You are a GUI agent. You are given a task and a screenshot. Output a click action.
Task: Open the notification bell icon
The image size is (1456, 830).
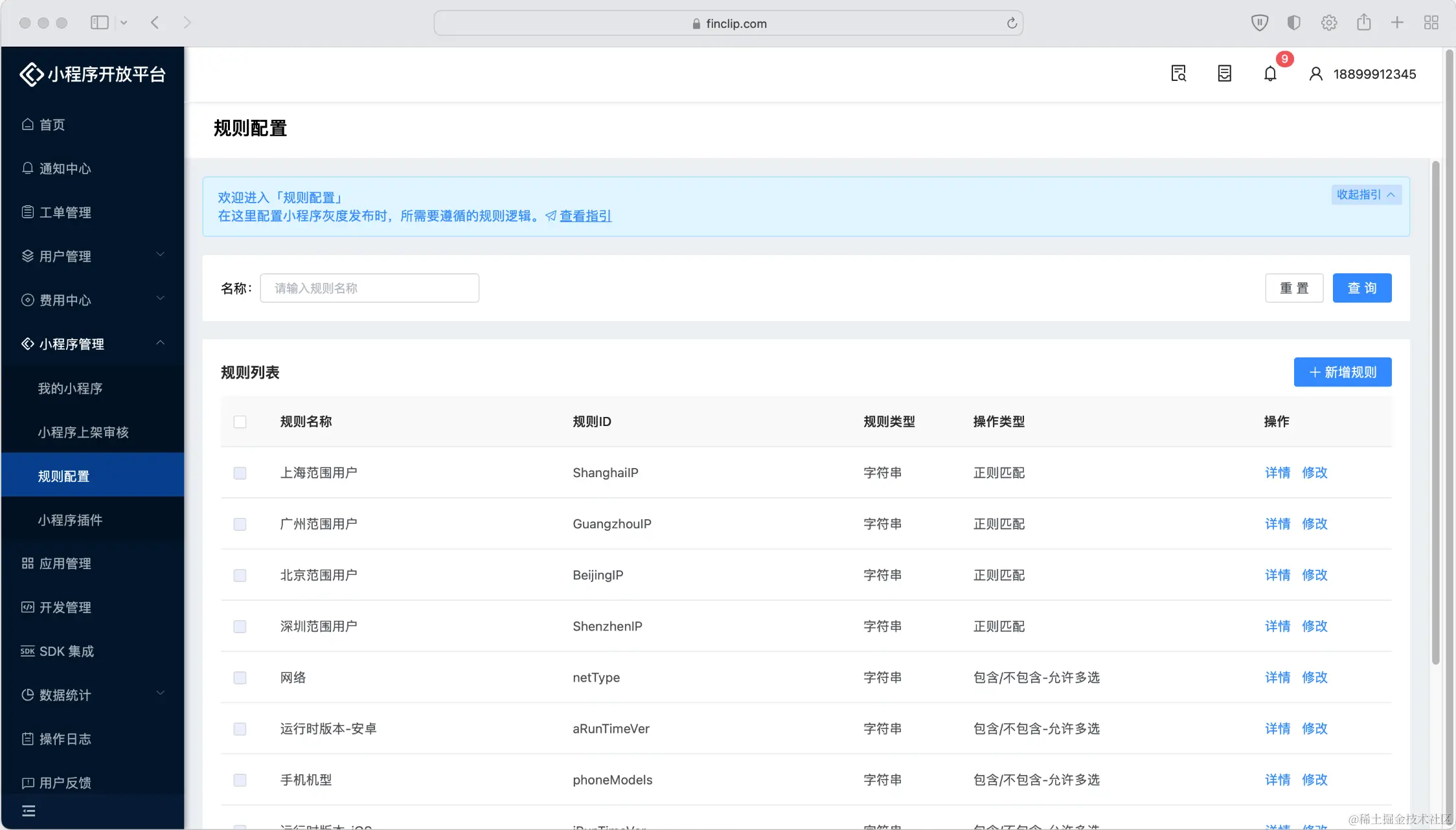(x=1270, y=74)
